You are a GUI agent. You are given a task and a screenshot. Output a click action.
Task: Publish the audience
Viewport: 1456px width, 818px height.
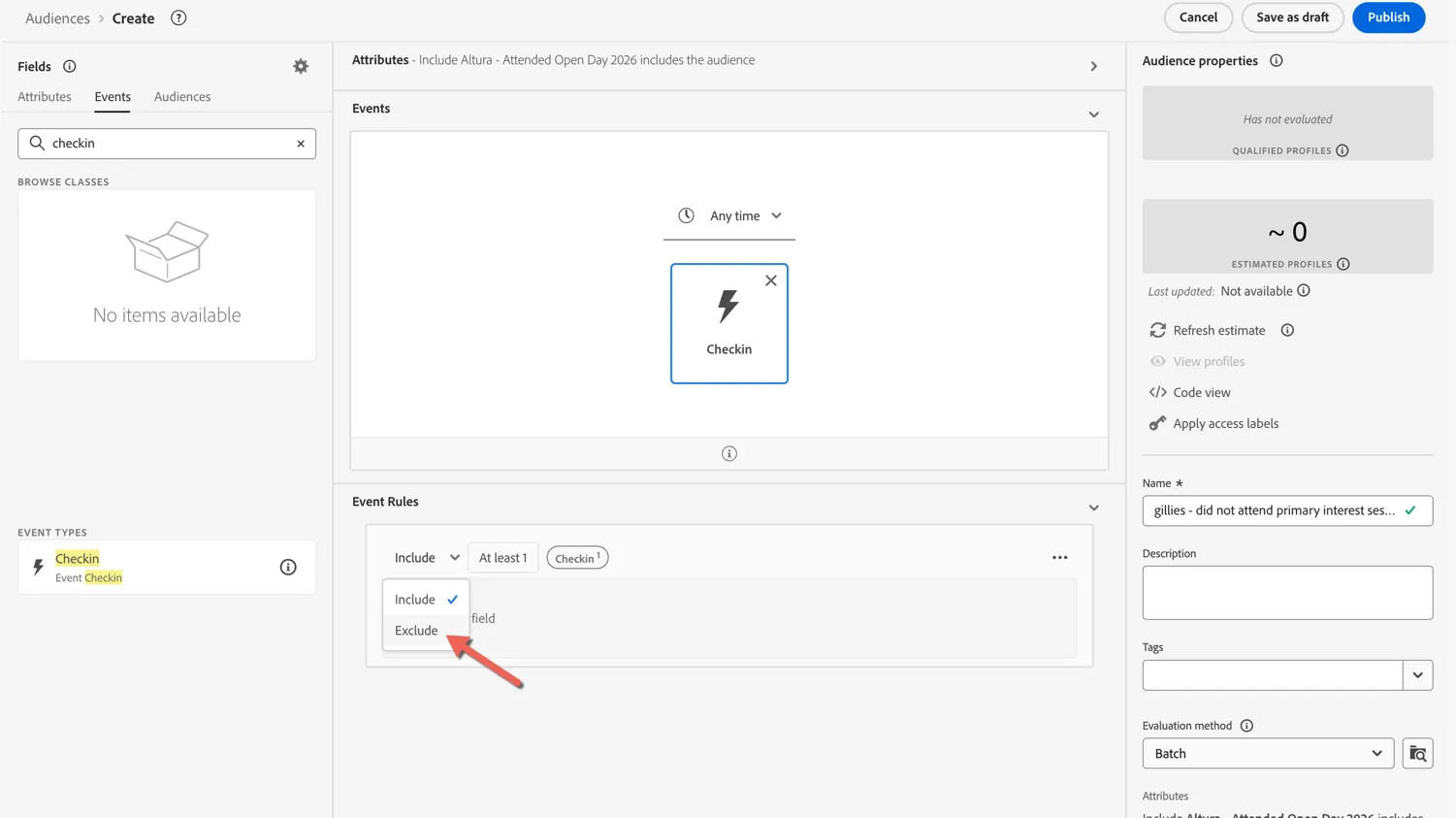click(x=1388, y=17)
